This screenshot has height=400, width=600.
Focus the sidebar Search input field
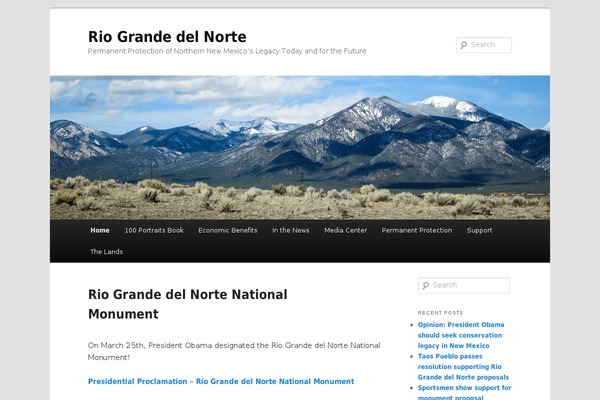click(464, 286)
